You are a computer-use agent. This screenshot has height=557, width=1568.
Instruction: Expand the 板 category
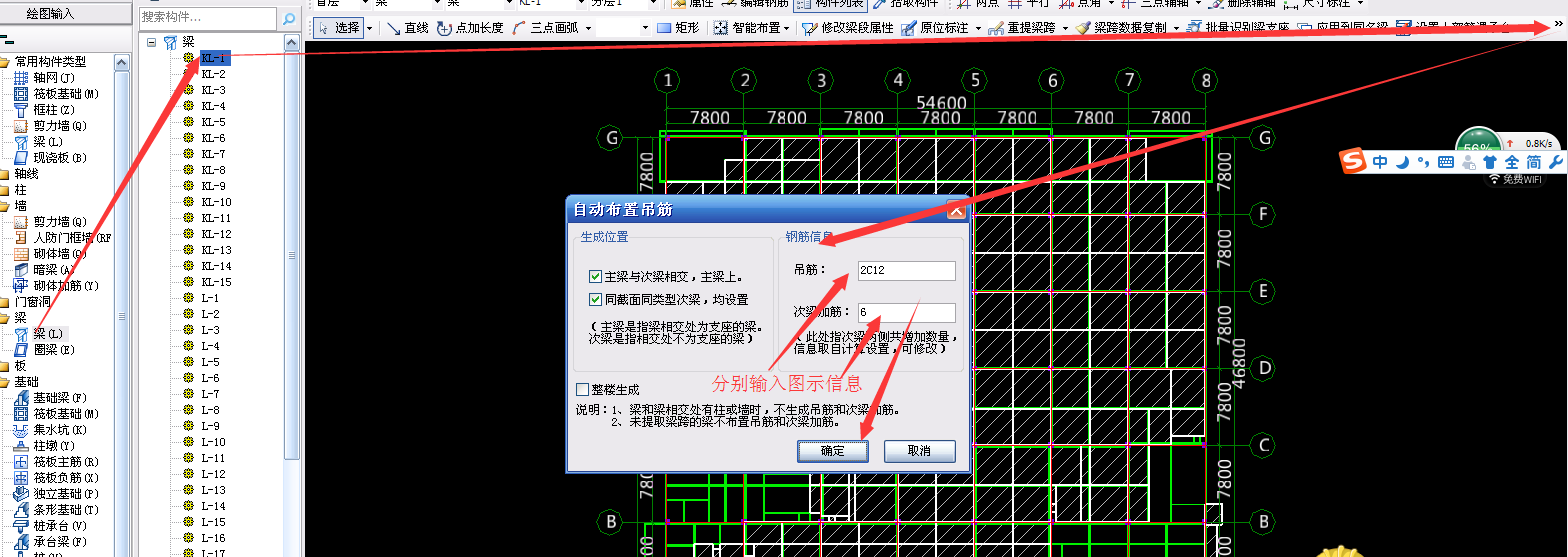coord(15,366)
